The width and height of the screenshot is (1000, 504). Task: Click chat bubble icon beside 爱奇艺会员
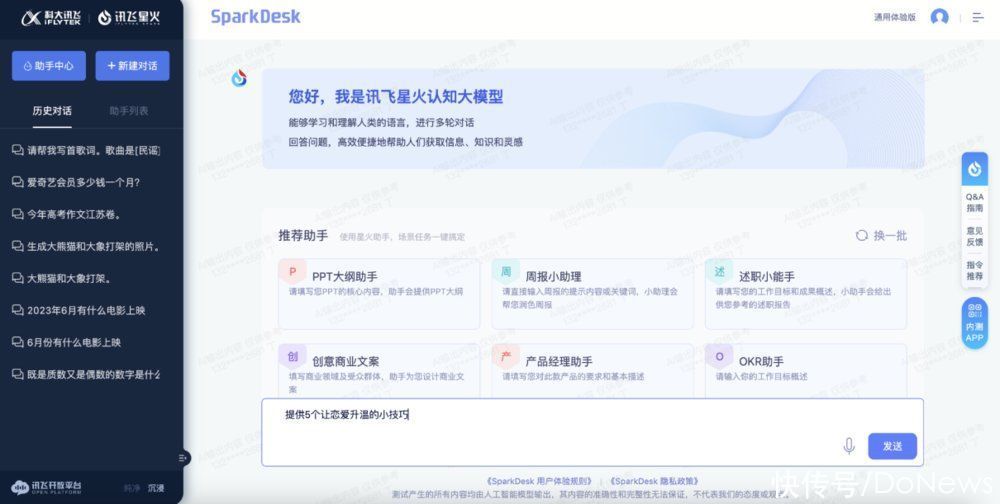17,182
